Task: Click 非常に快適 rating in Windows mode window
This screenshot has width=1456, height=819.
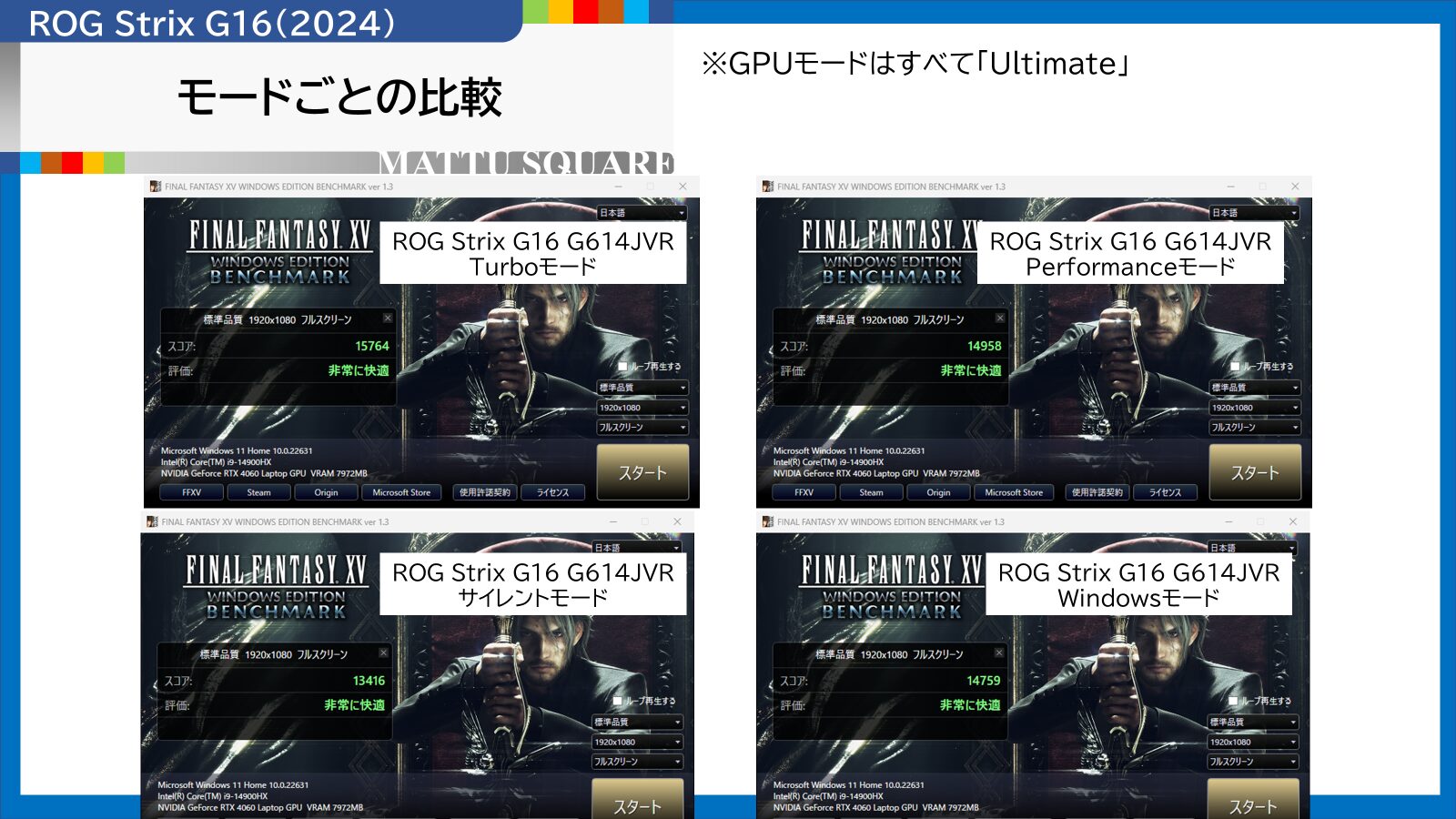Action: [970, 705]
